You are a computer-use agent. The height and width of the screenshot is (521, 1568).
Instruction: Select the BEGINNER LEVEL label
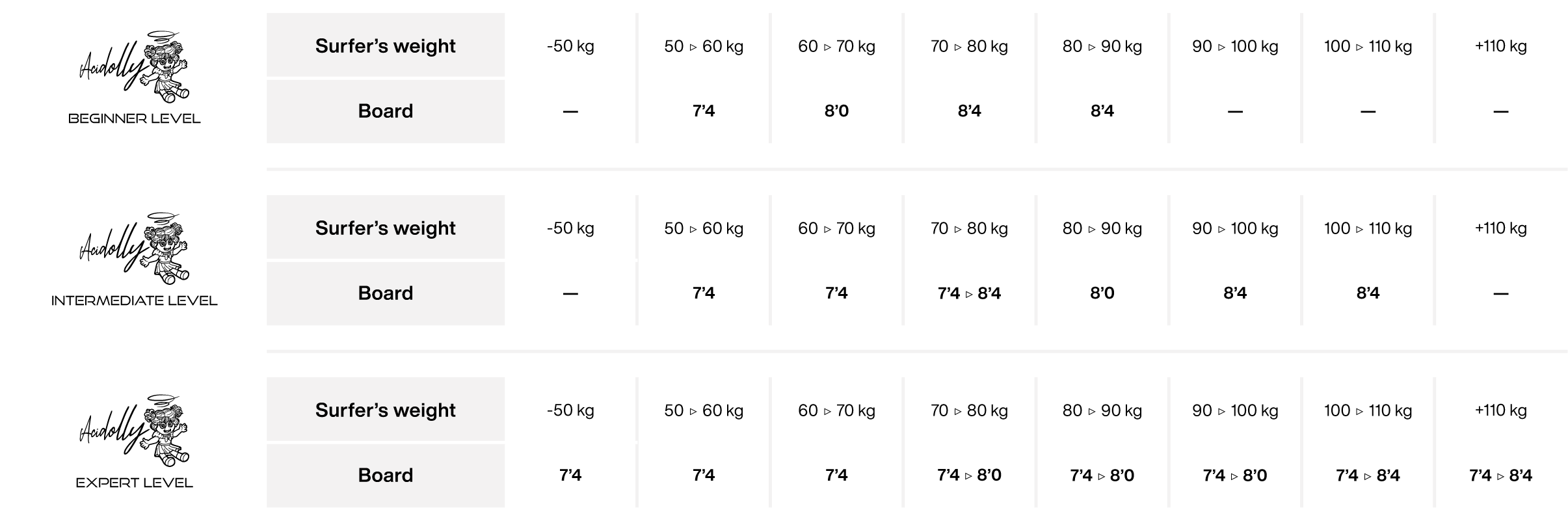click(135, 118)
